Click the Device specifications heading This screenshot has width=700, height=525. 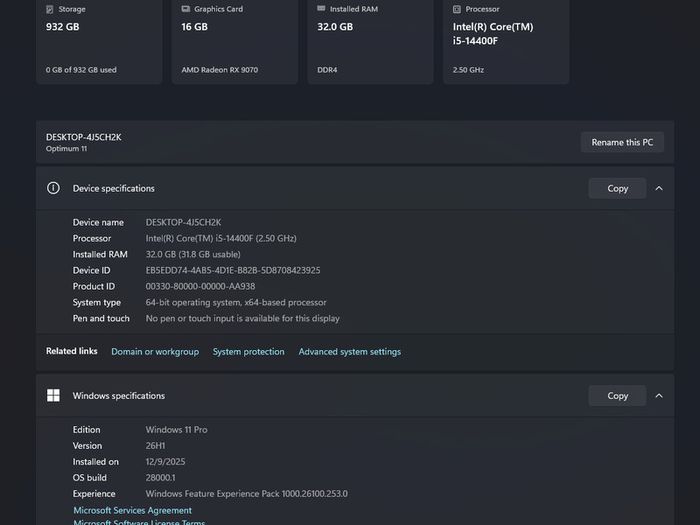click(113, 188)
